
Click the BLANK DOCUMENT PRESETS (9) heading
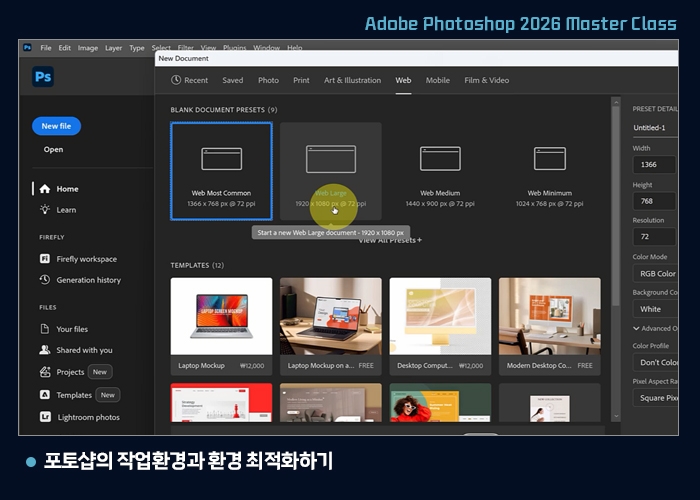click(224, 110)
